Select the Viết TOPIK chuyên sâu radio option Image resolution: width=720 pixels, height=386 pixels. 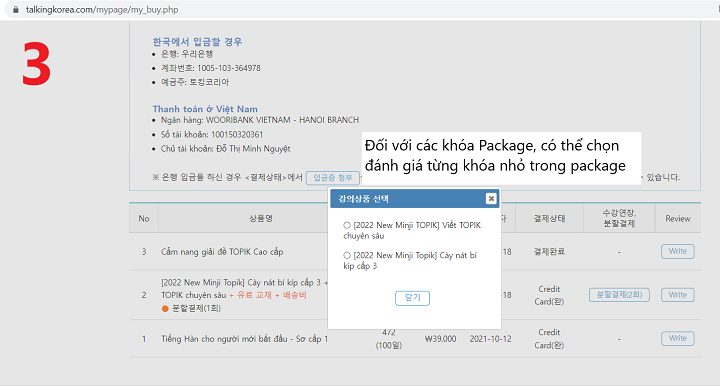pyautogui.click(x=347, y=225)
